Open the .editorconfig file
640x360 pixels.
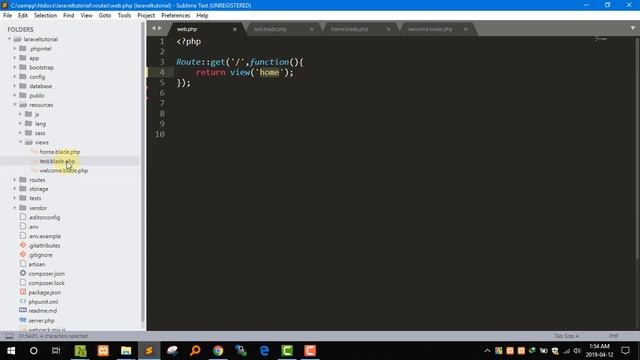pyautogui.click(x=44, y=218)
